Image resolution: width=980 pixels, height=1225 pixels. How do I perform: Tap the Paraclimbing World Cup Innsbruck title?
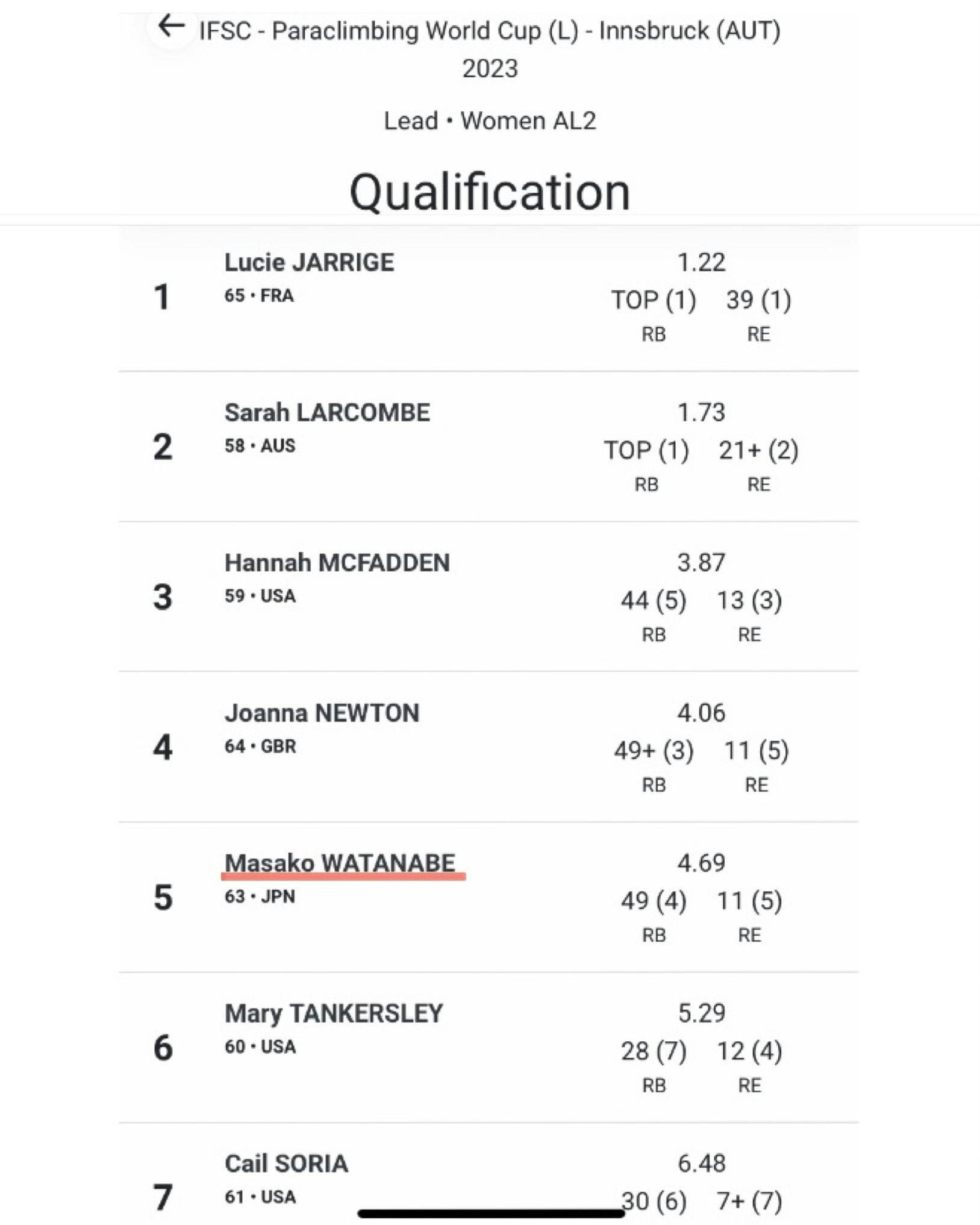coord(490,31)
